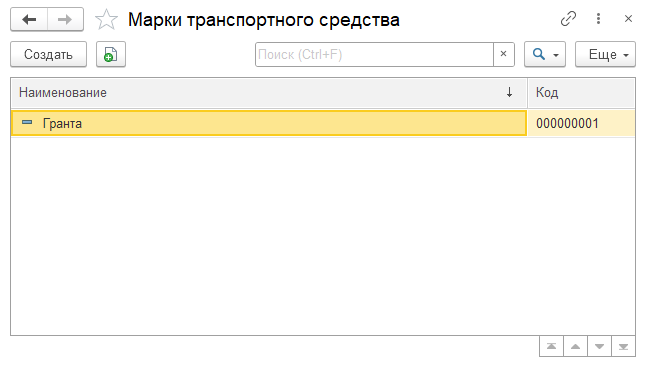Click the Код column header
This screenshot has height=366, width=655.
pos(581,93)
